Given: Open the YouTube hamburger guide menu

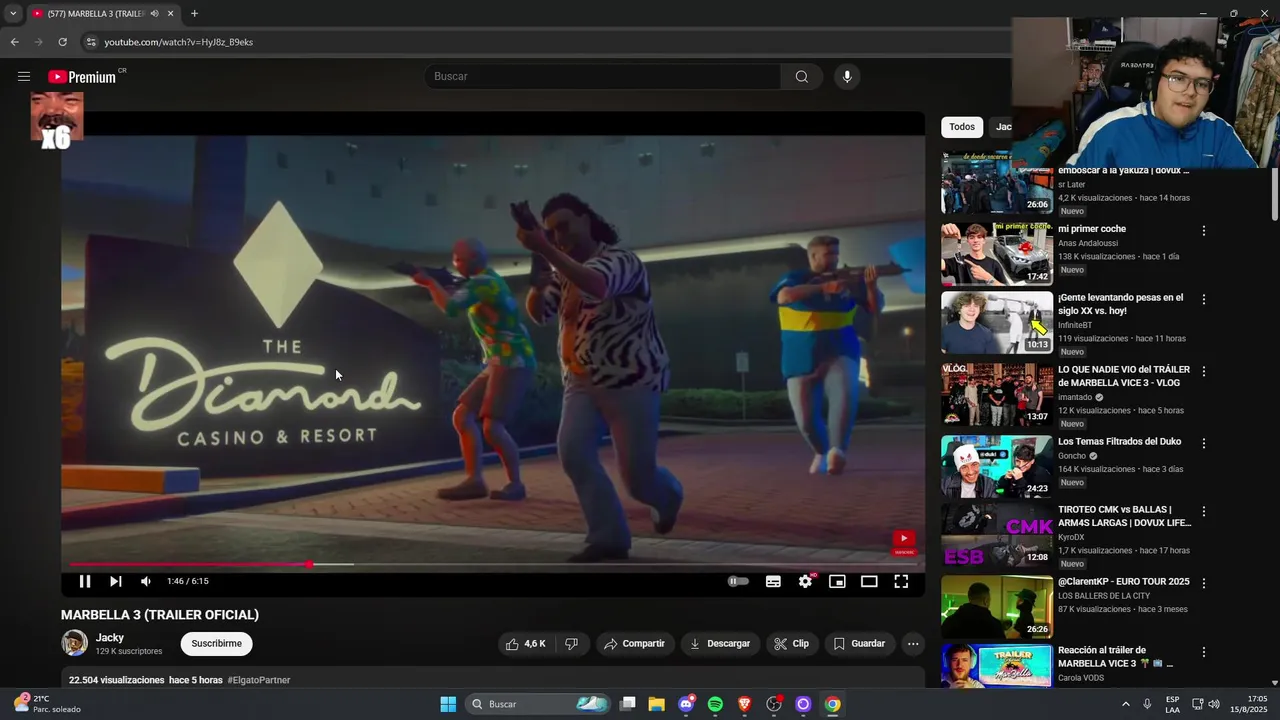Looking at the screenshot, I should pos(24,77).
